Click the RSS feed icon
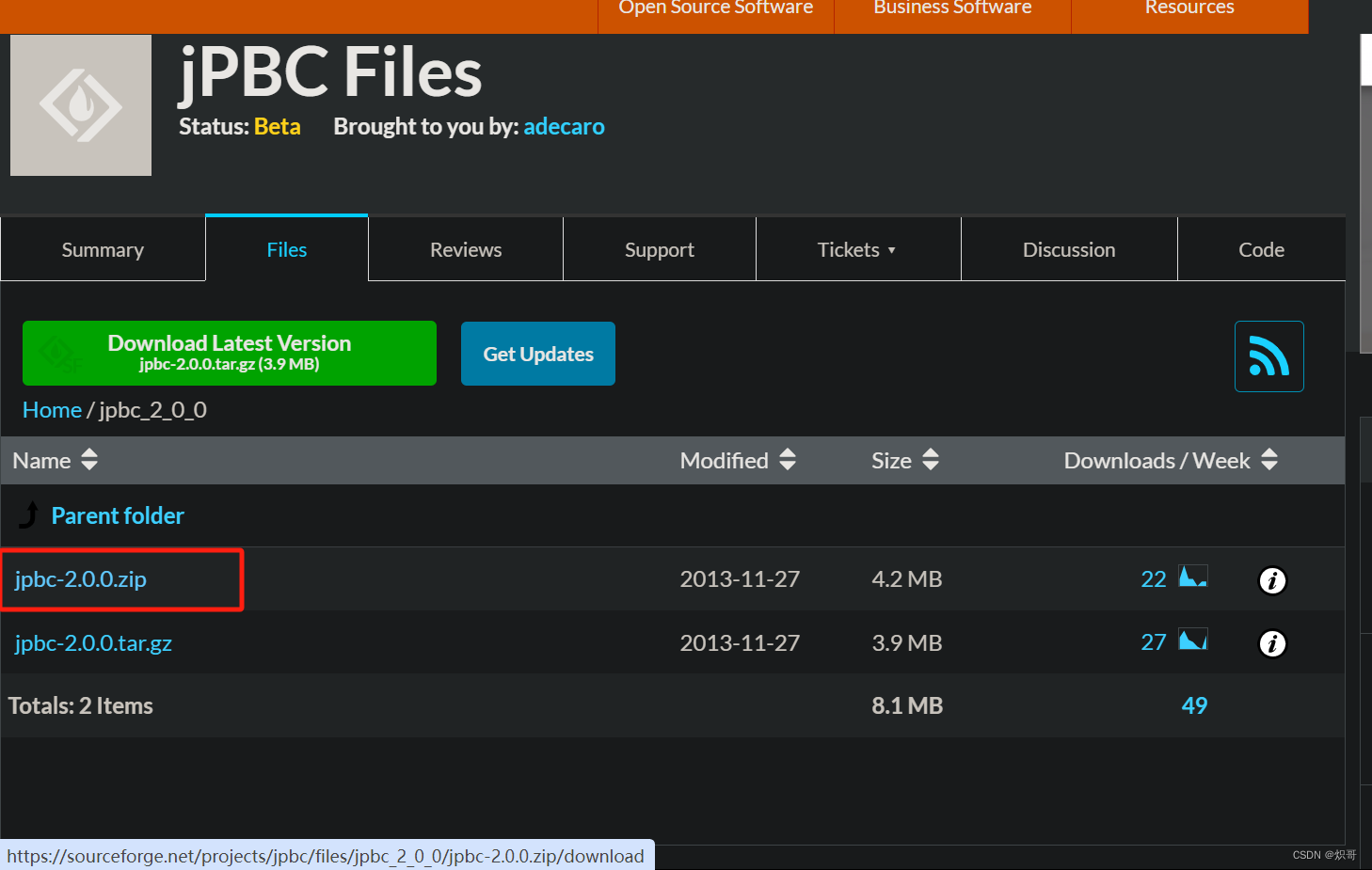Screen dimensions: 1372x870 (x=1268, y=356)
